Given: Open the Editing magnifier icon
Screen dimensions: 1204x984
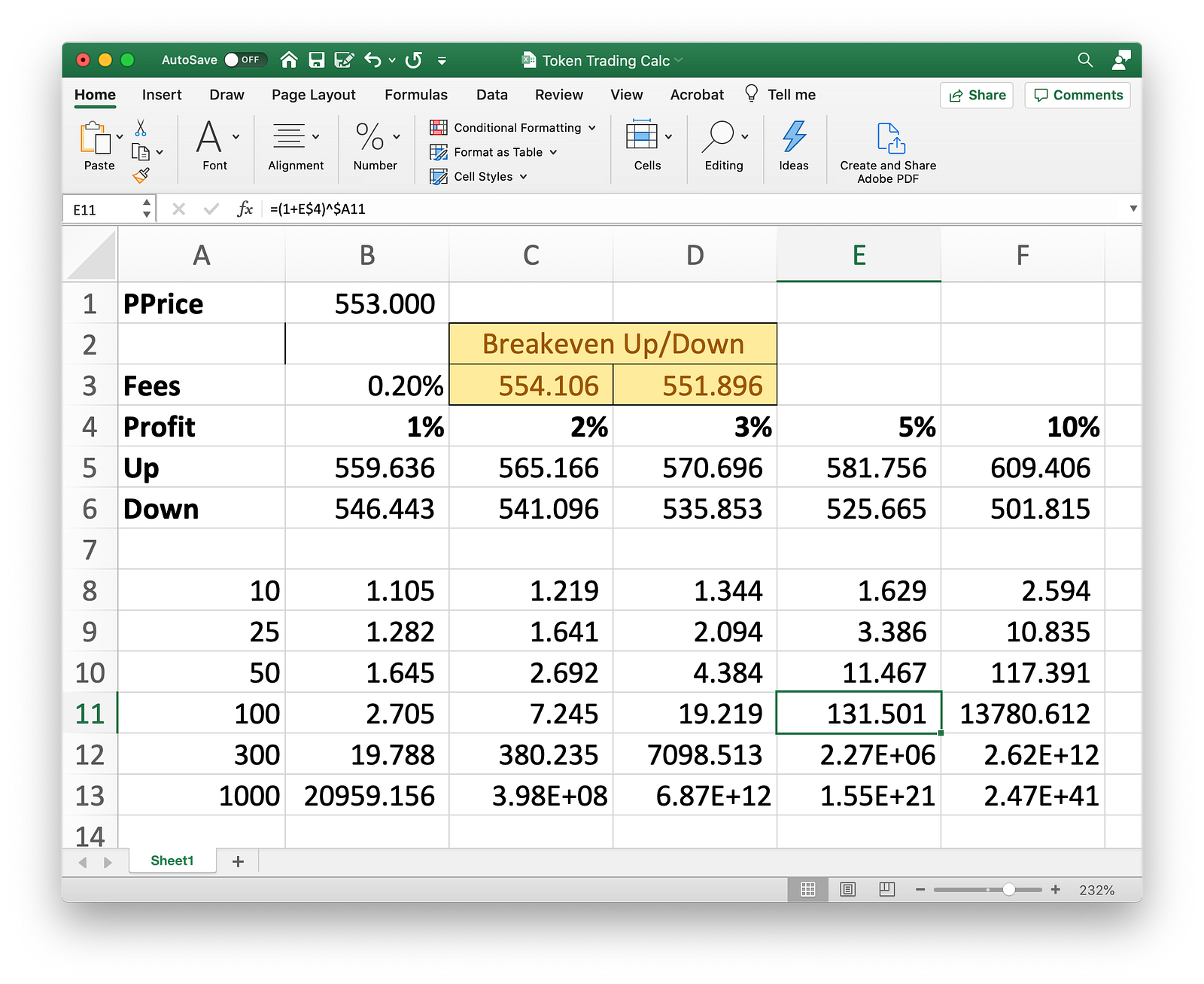Looking at the screenshot, I should [x=718, y=136].
